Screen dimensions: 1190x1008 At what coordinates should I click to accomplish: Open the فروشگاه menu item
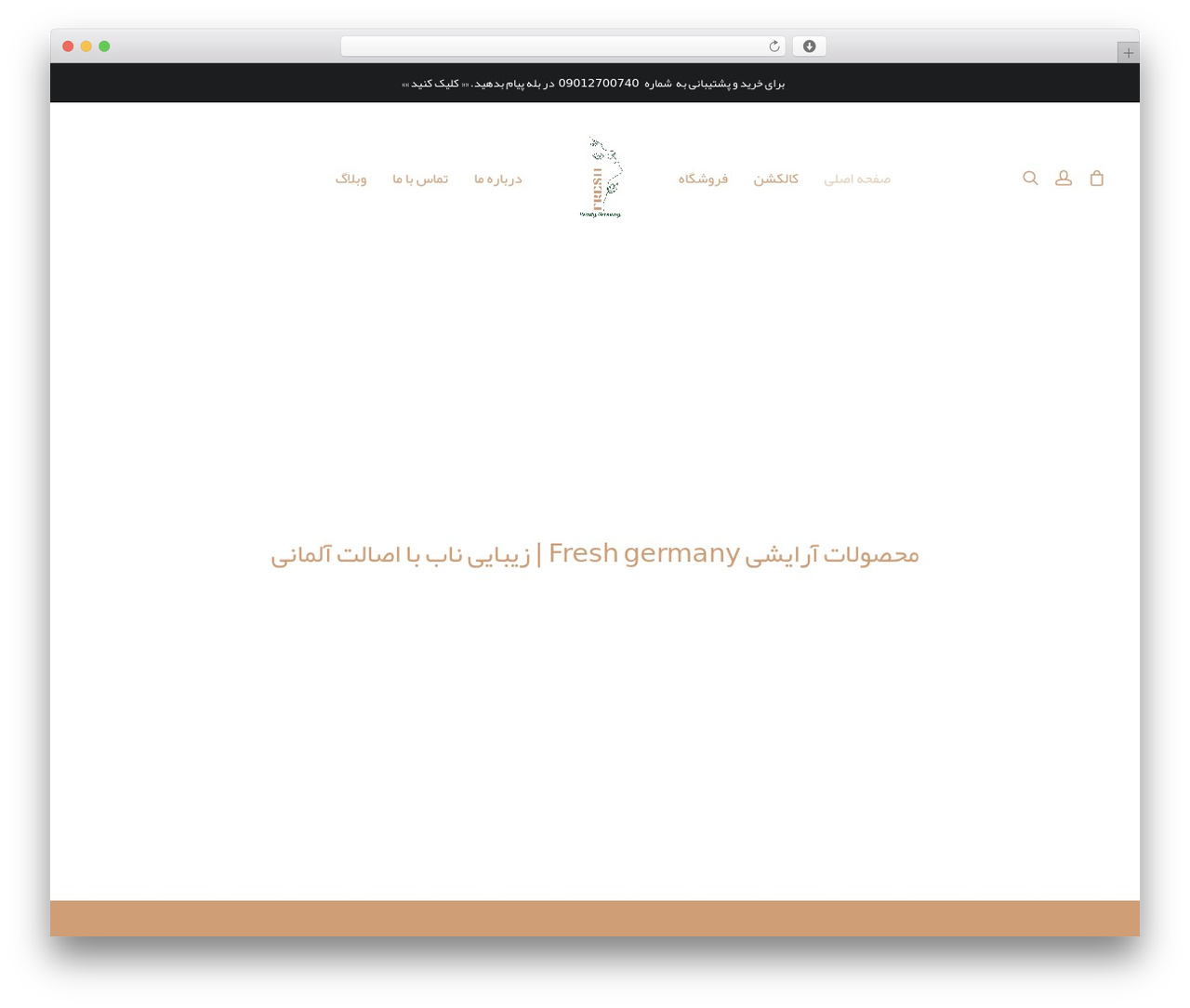click(703, 179)
